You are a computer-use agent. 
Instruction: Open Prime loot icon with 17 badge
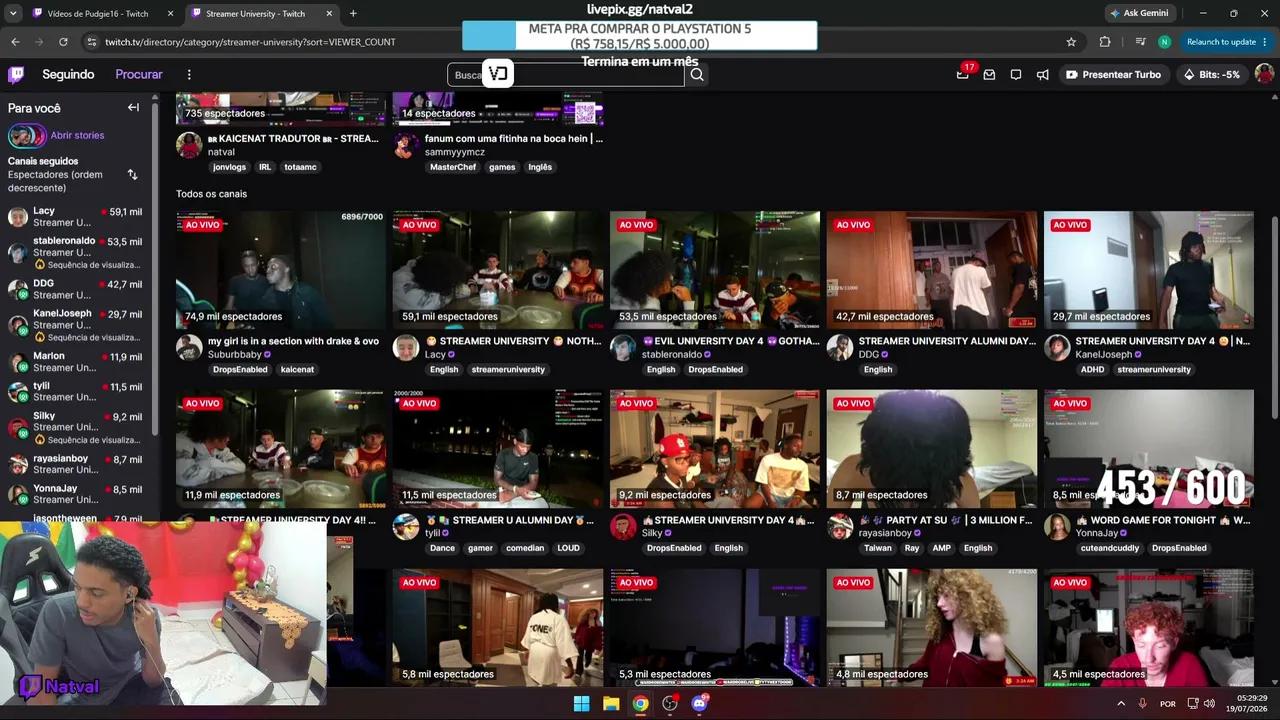[963, 74]
